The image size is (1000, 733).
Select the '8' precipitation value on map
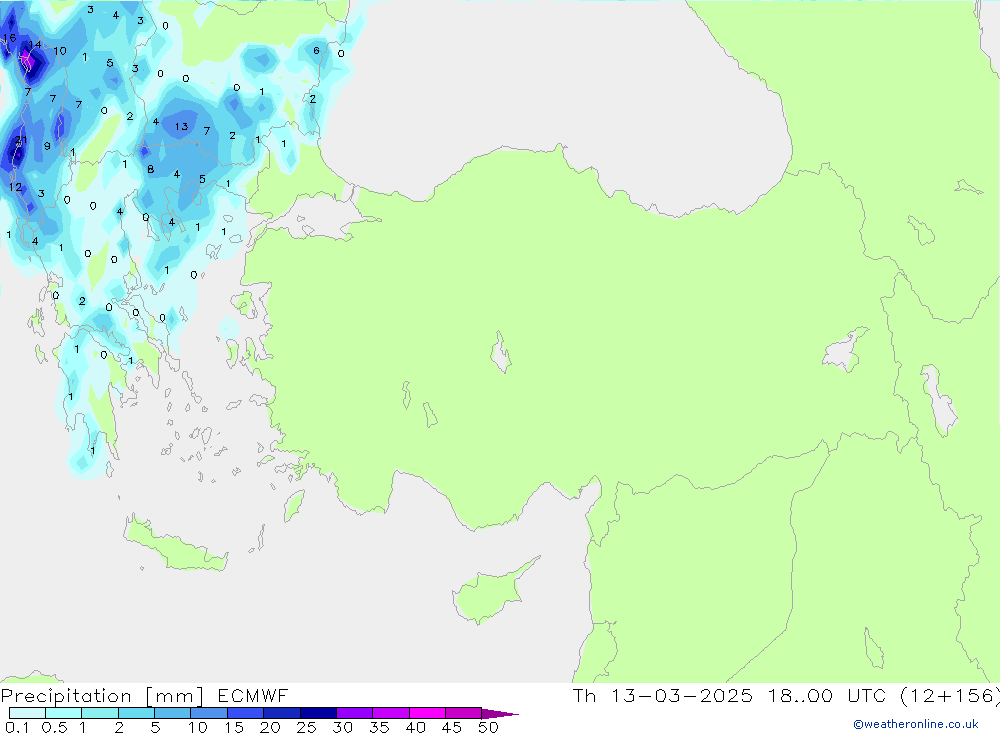[x=151, y=170]
